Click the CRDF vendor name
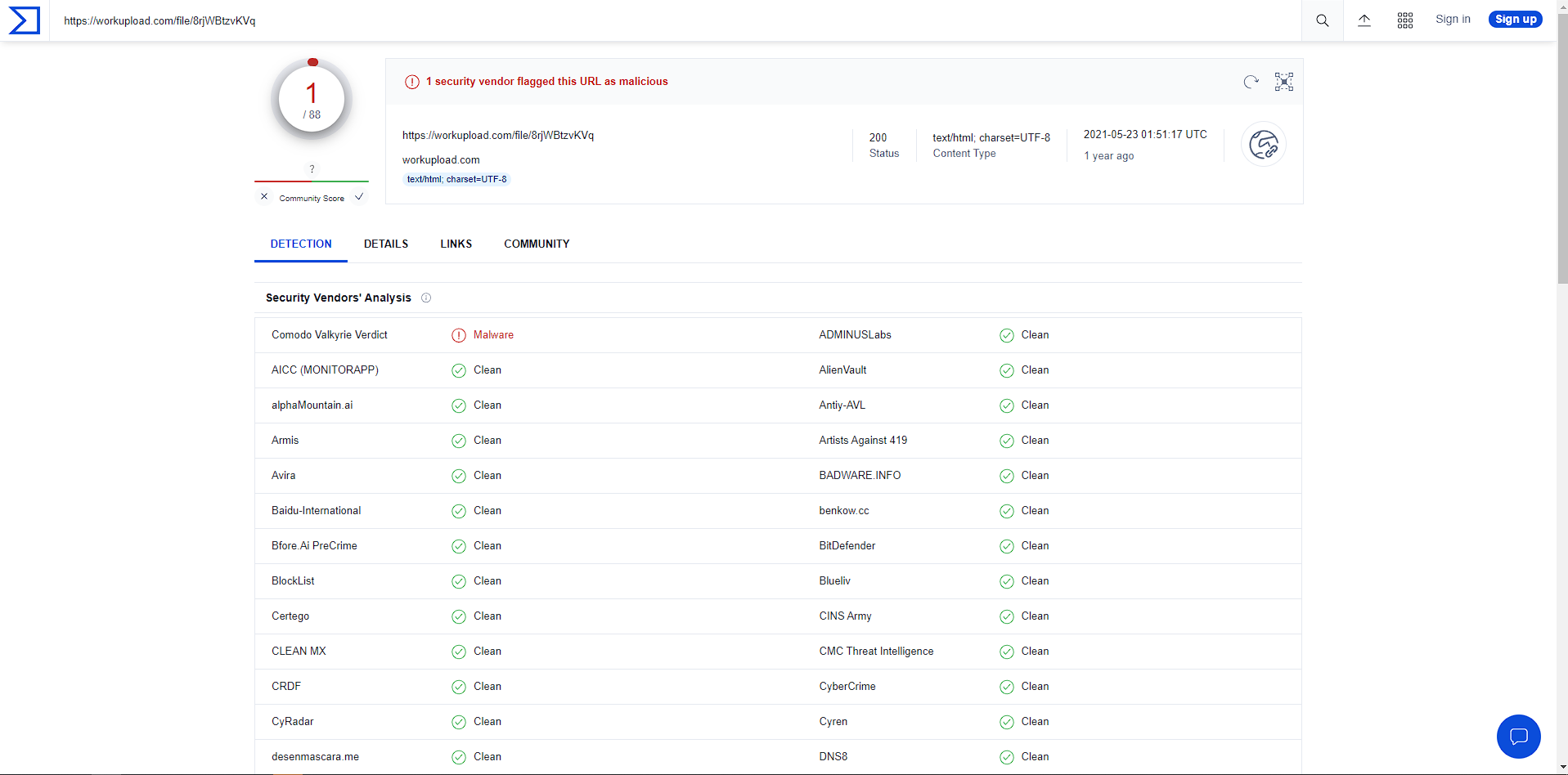The image size is (1568, 775). (x=286, y=687)
